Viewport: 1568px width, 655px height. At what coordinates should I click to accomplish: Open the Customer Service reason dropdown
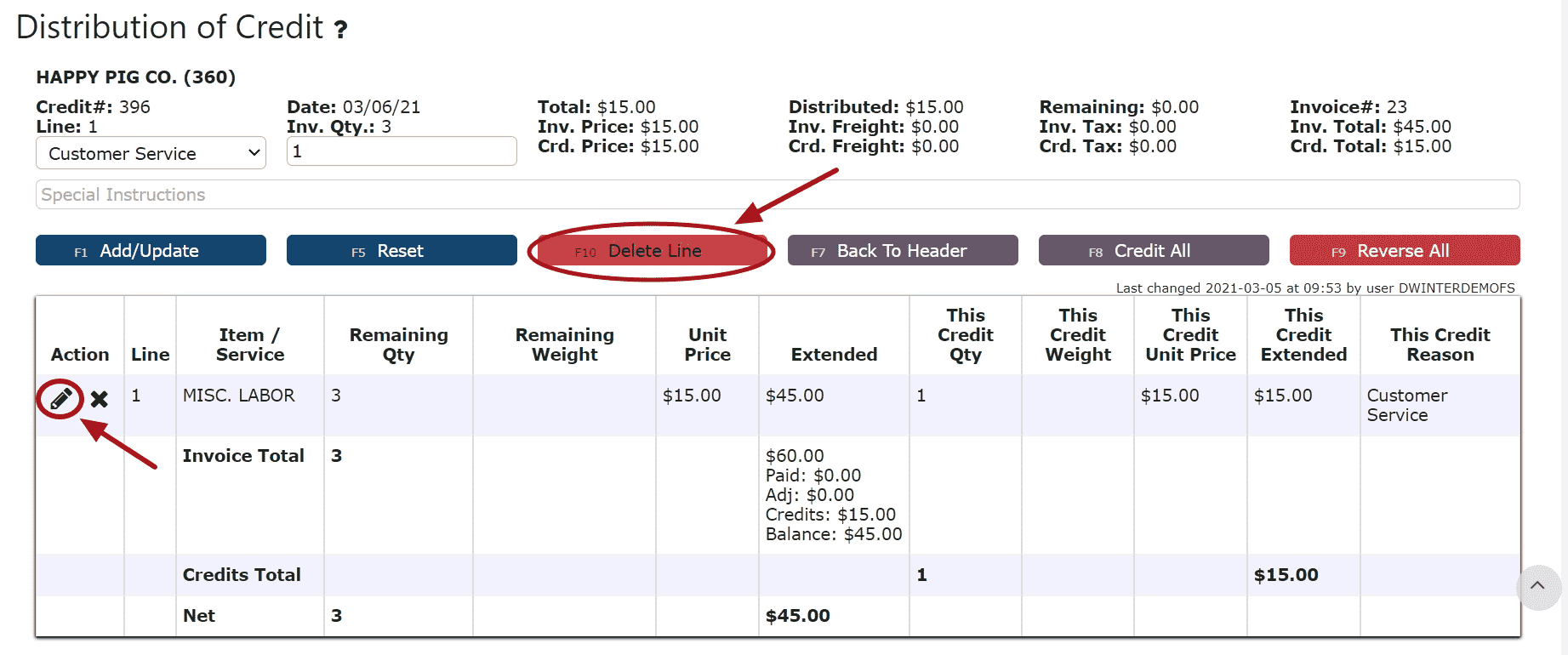(151, 154)
